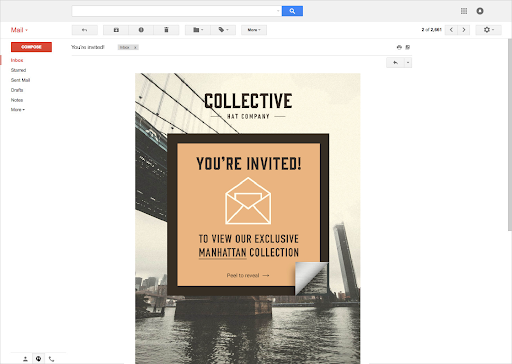Click the open envelope graphic
Image resolution: width=512 pixels, height=364 pixels.
248,201
